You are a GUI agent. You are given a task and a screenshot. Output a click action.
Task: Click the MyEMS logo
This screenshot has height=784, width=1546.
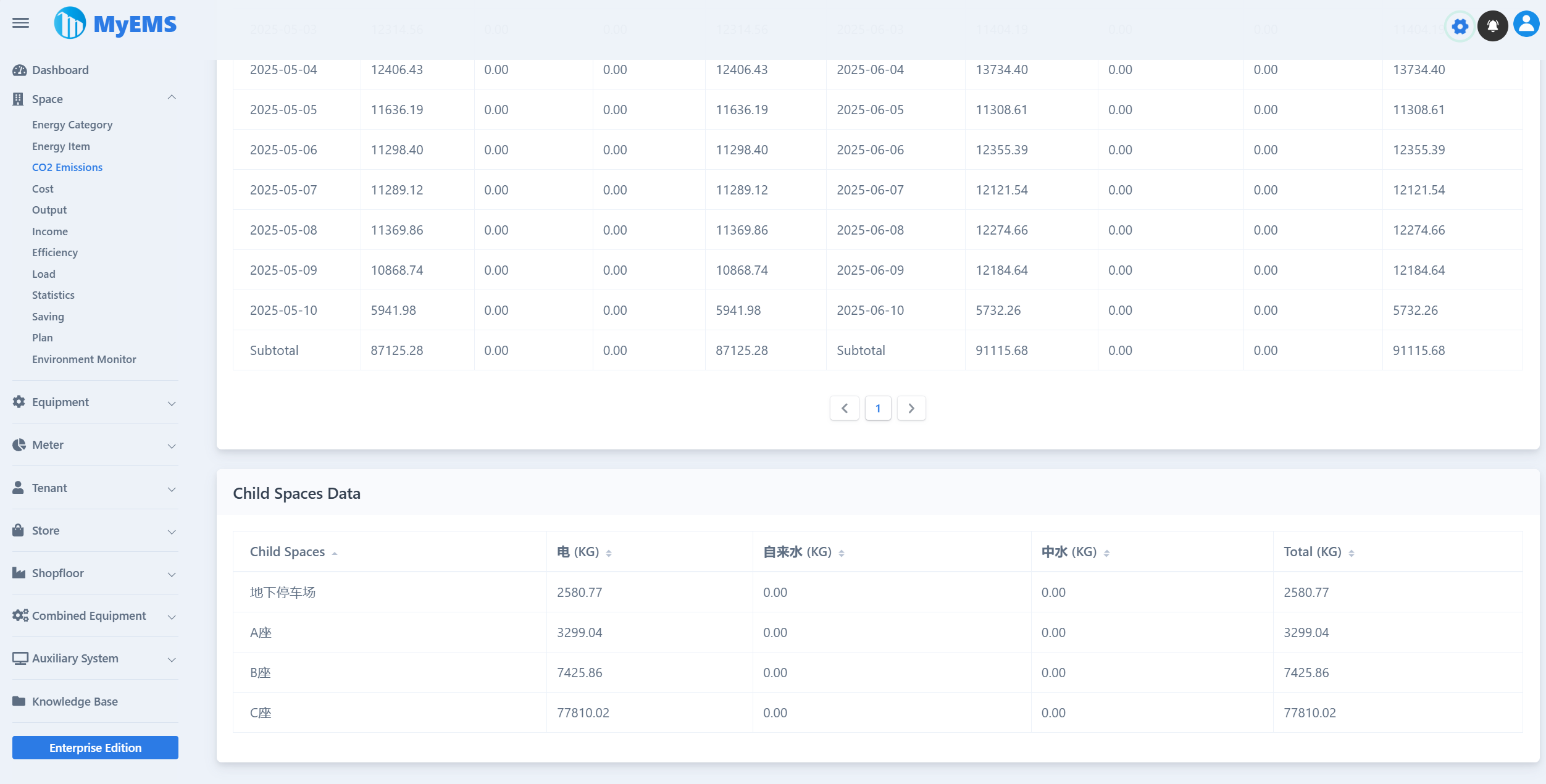coord(115,23)
